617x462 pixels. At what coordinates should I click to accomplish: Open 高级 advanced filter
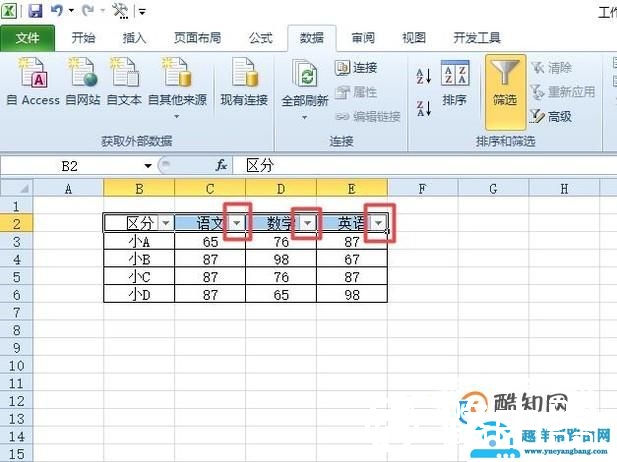(551, 116)
